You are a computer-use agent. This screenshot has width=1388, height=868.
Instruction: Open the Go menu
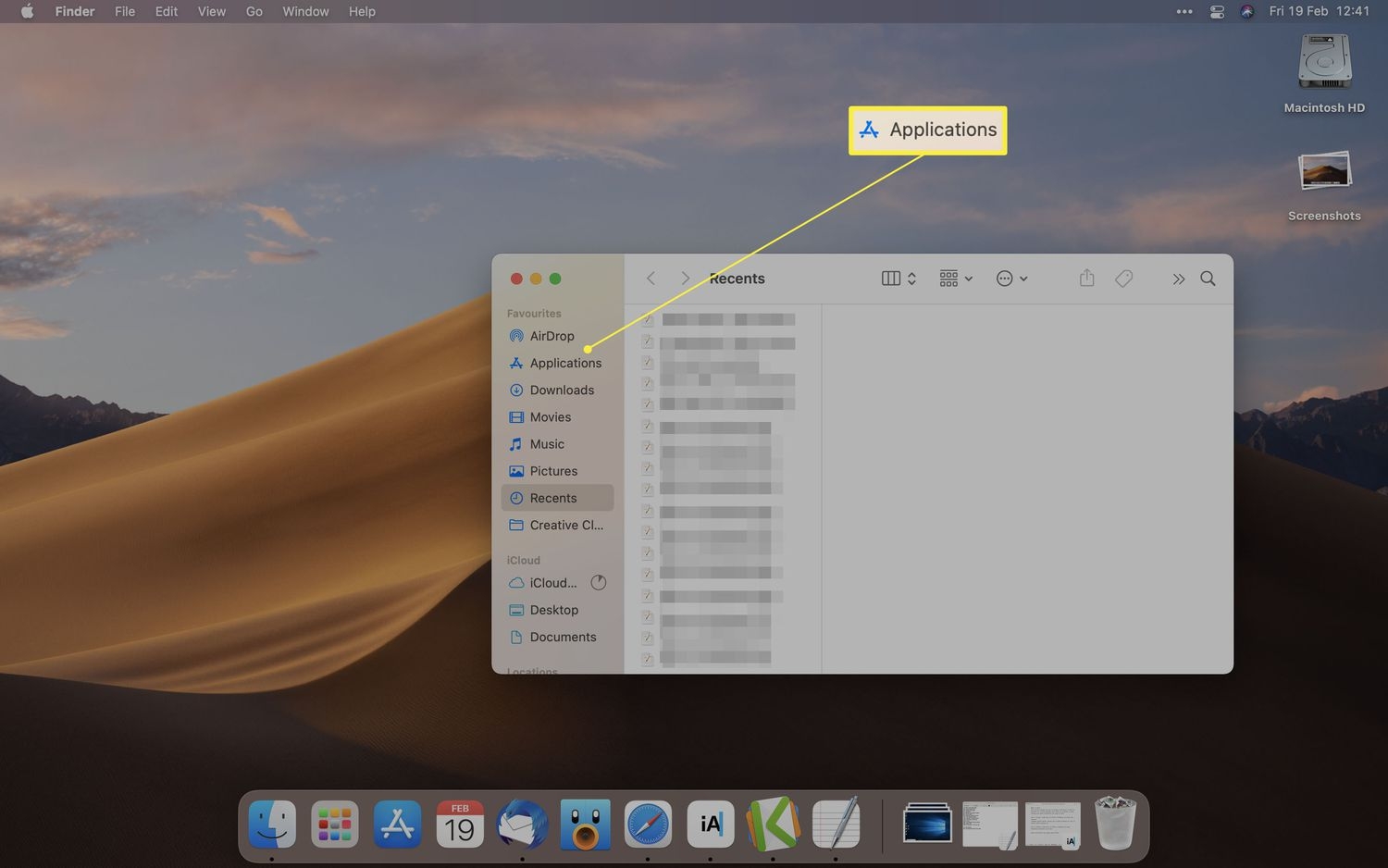tap(254, 11)
